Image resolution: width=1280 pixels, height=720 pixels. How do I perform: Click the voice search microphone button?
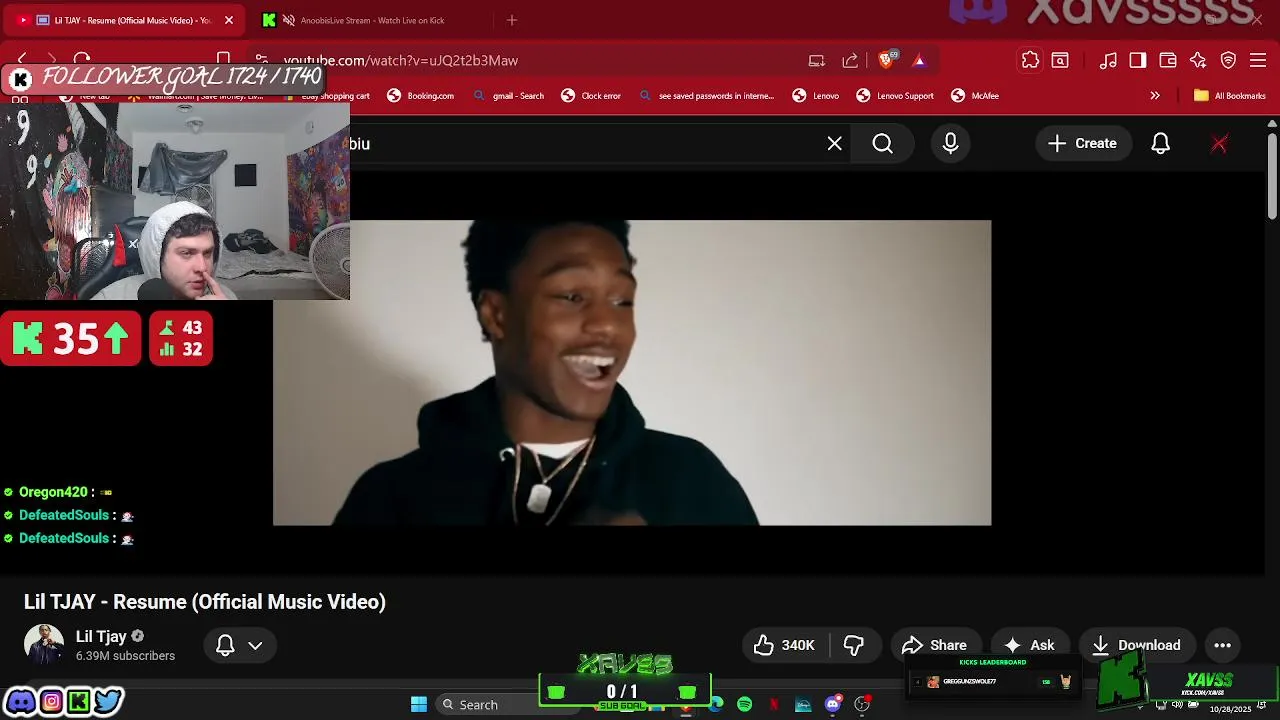coord(950,144)
